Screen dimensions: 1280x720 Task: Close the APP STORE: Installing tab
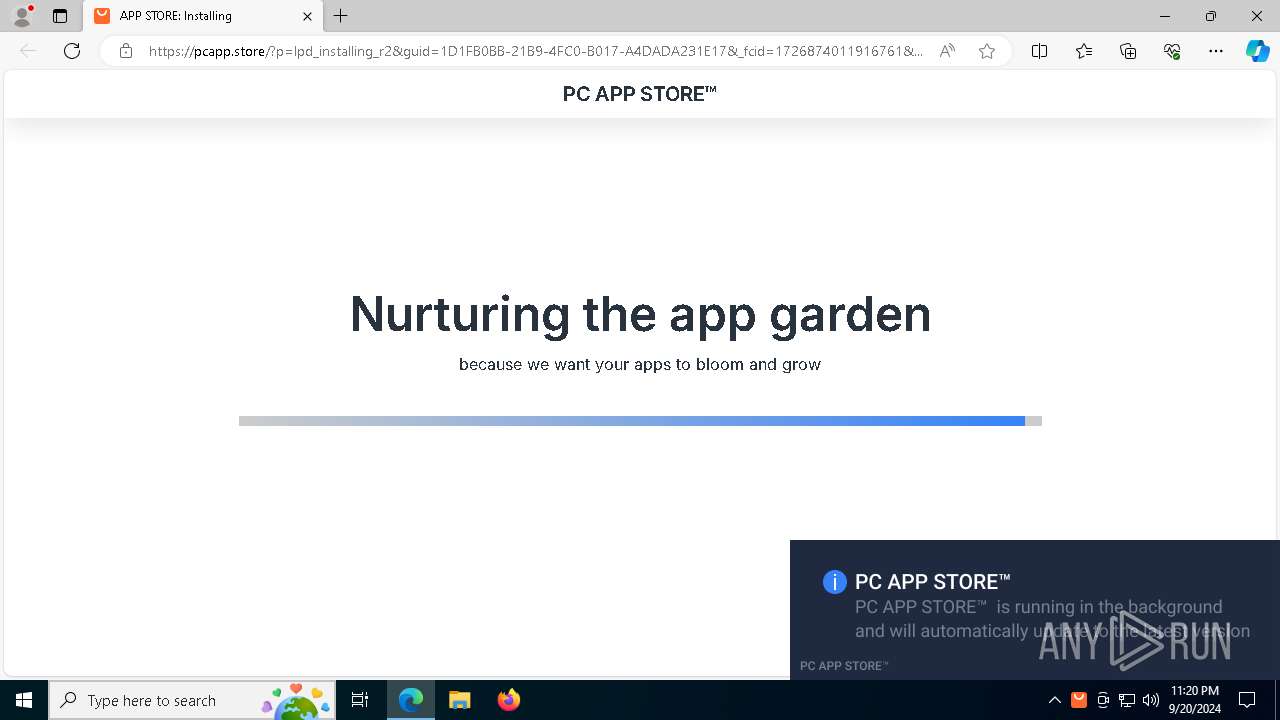[307, 16]
